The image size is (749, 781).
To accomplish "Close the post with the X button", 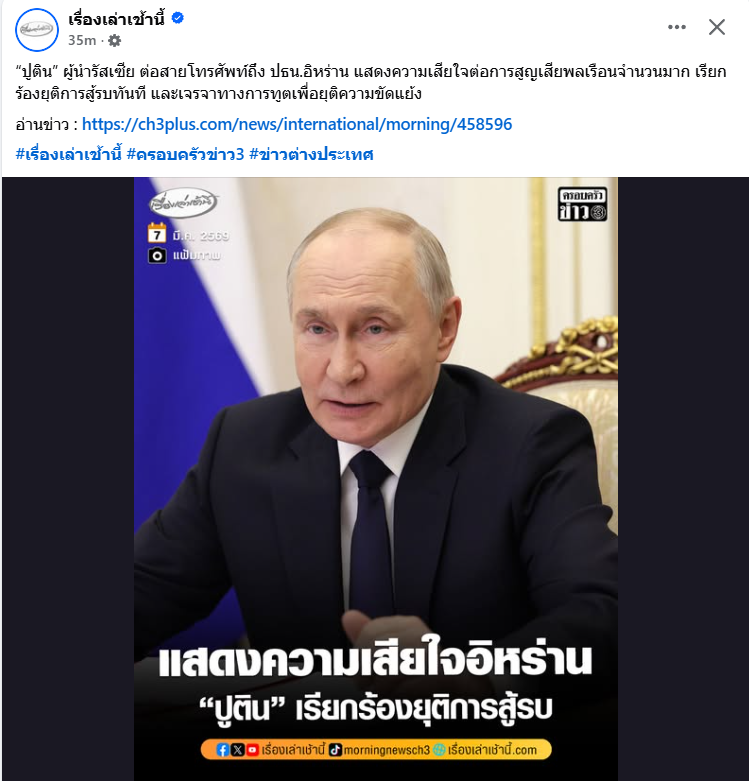I will point(717,27).
